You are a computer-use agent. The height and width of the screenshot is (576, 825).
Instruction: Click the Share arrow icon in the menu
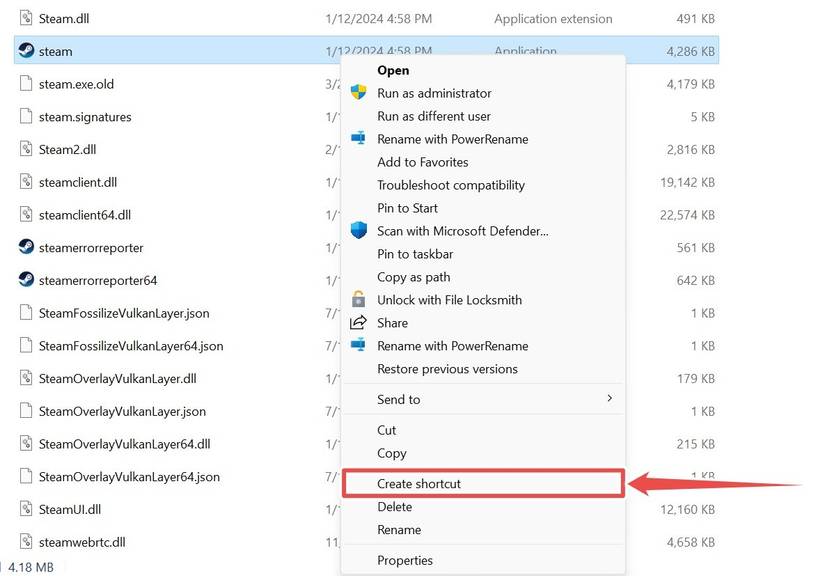click(358, 323)
